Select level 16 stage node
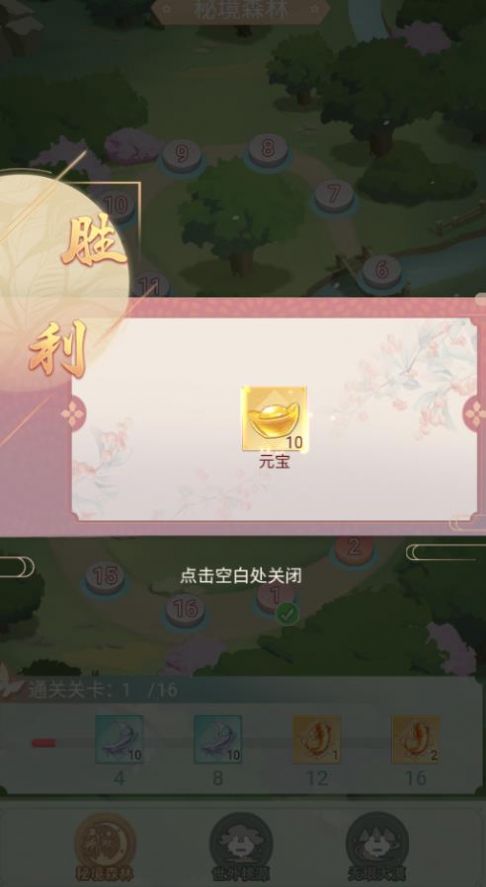Viewport: 486px width, 887px height. click(185, 610)
